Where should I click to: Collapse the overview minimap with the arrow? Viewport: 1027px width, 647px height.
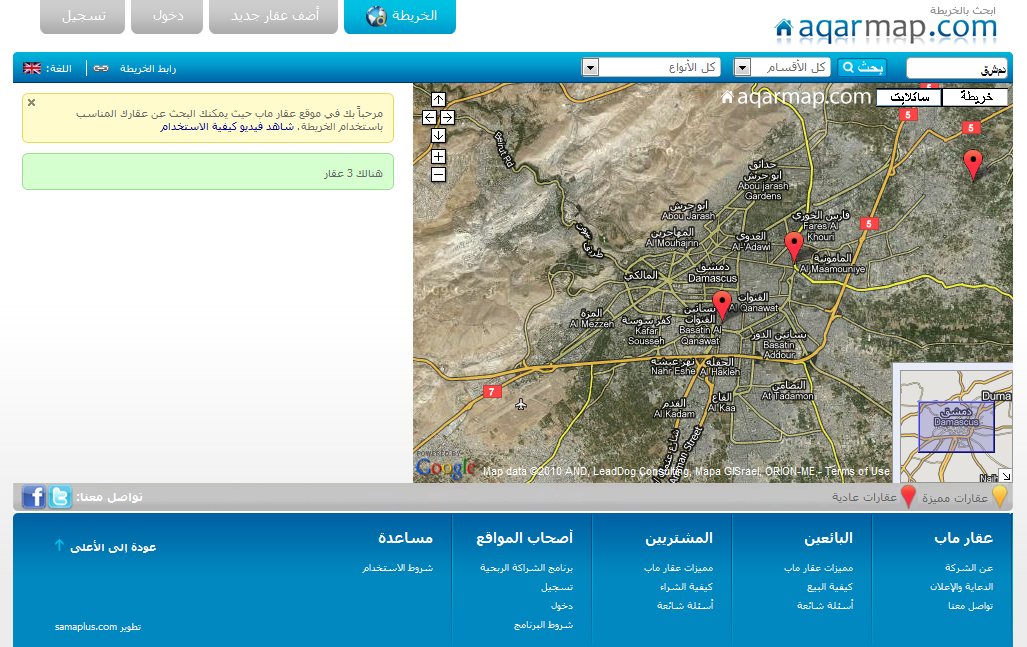(1006, 476)
